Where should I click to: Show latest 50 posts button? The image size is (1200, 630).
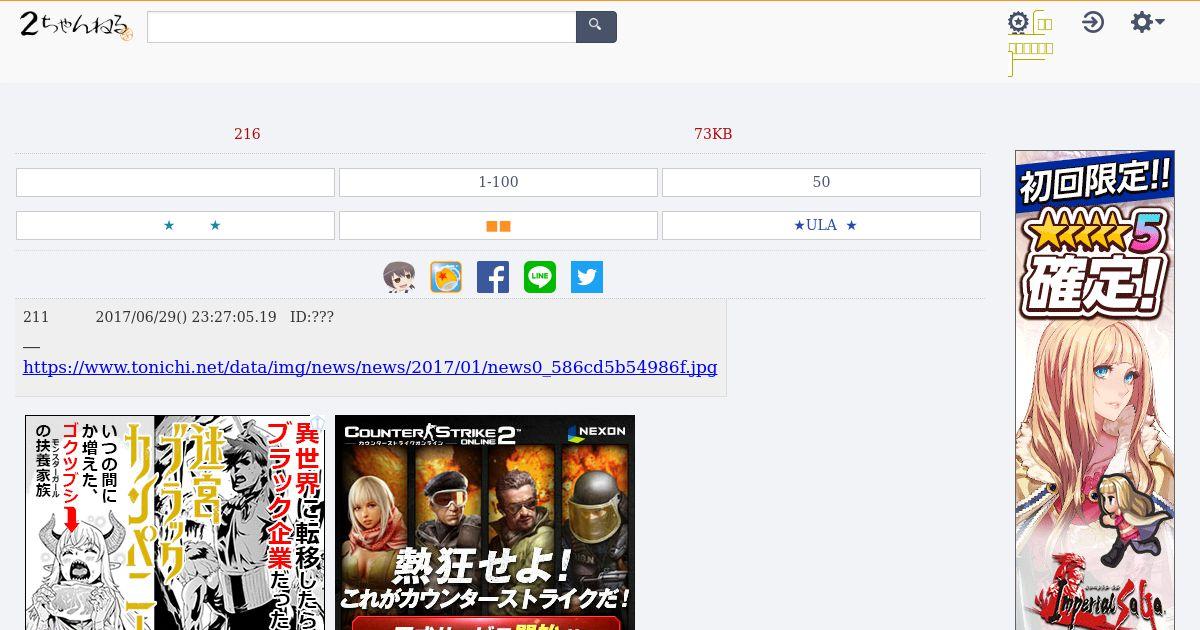point(821,182)
